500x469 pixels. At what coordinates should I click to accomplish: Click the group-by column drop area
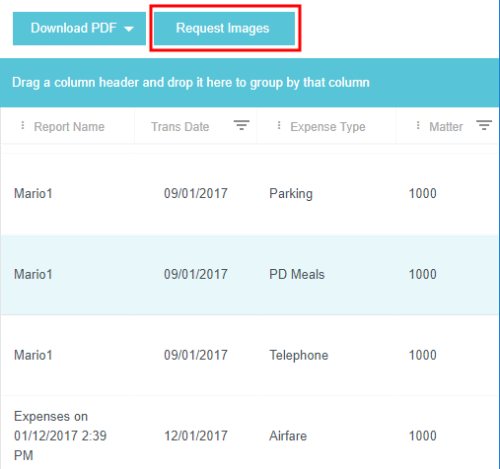249,82
